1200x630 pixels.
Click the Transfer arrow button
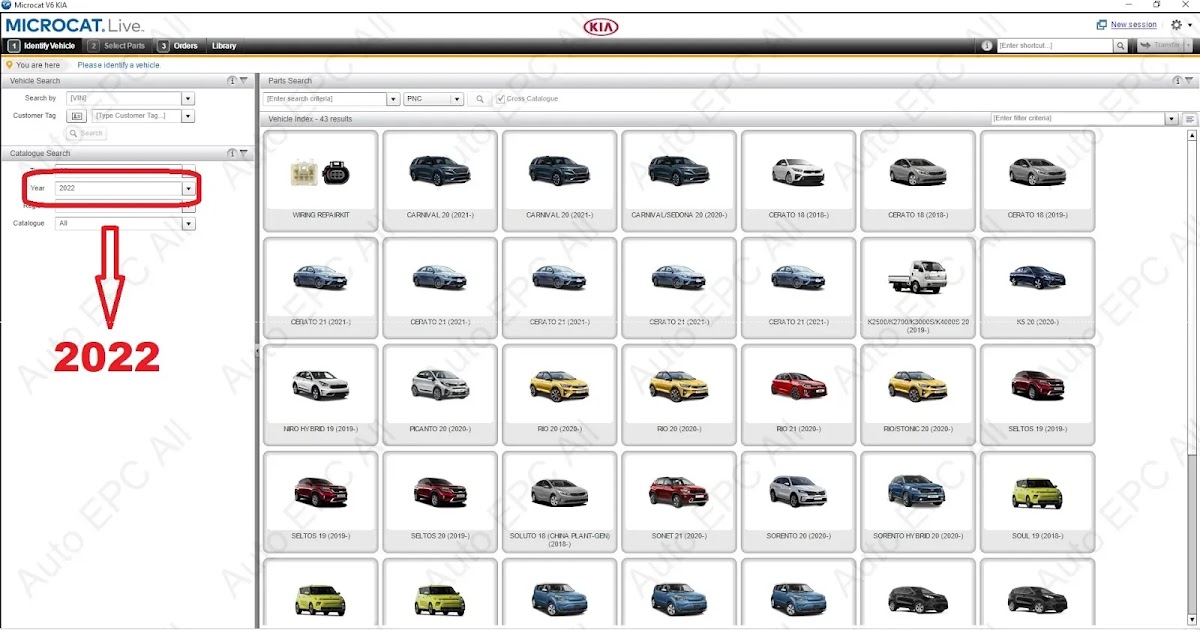(1160, 46)
